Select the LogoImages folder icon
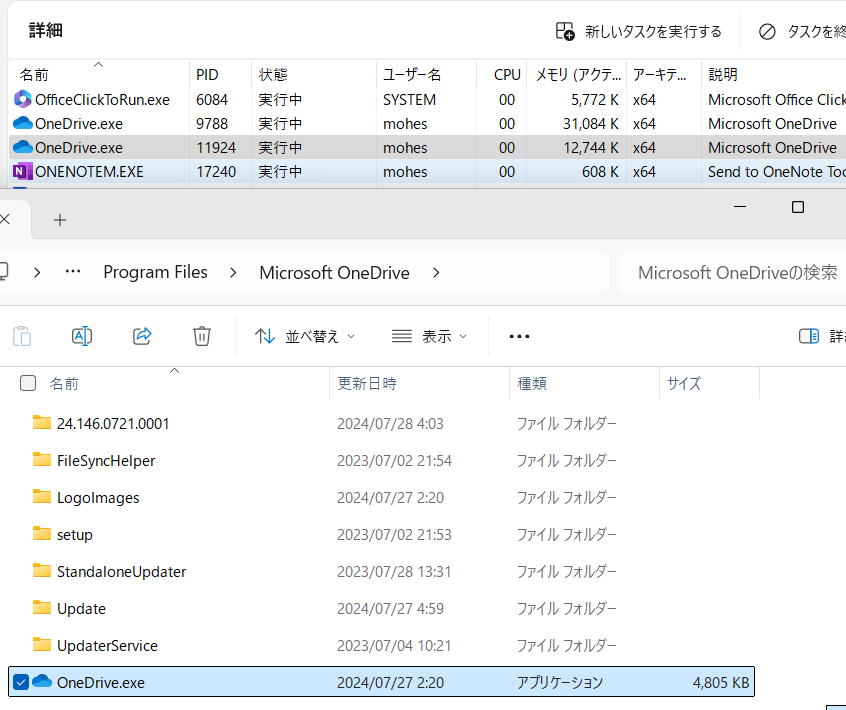The image size is (846, 710). coord(42,496)
